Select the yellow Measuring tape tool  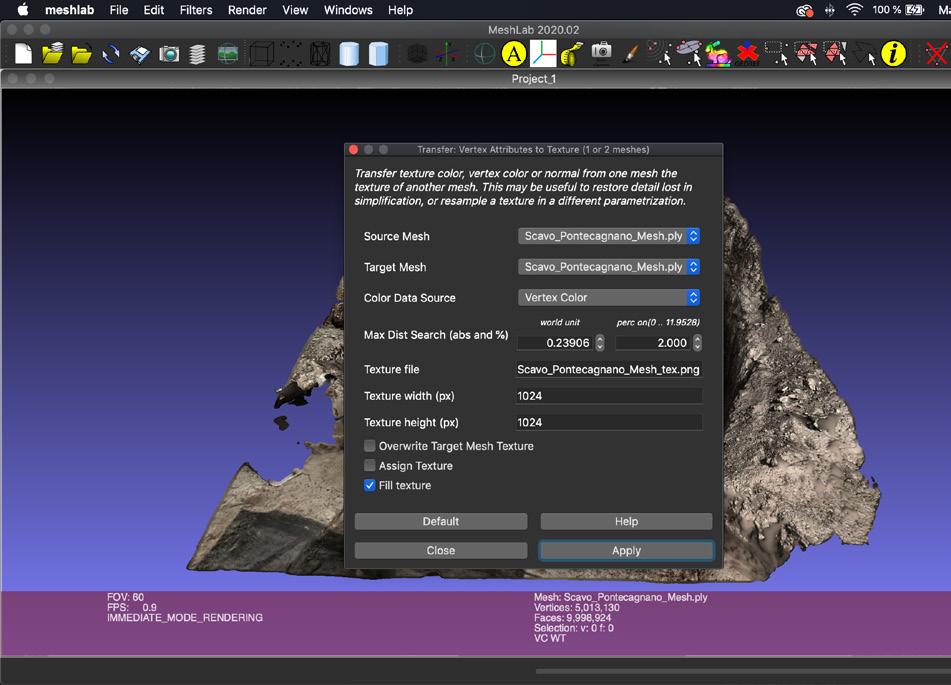click(x=571, y=54)
